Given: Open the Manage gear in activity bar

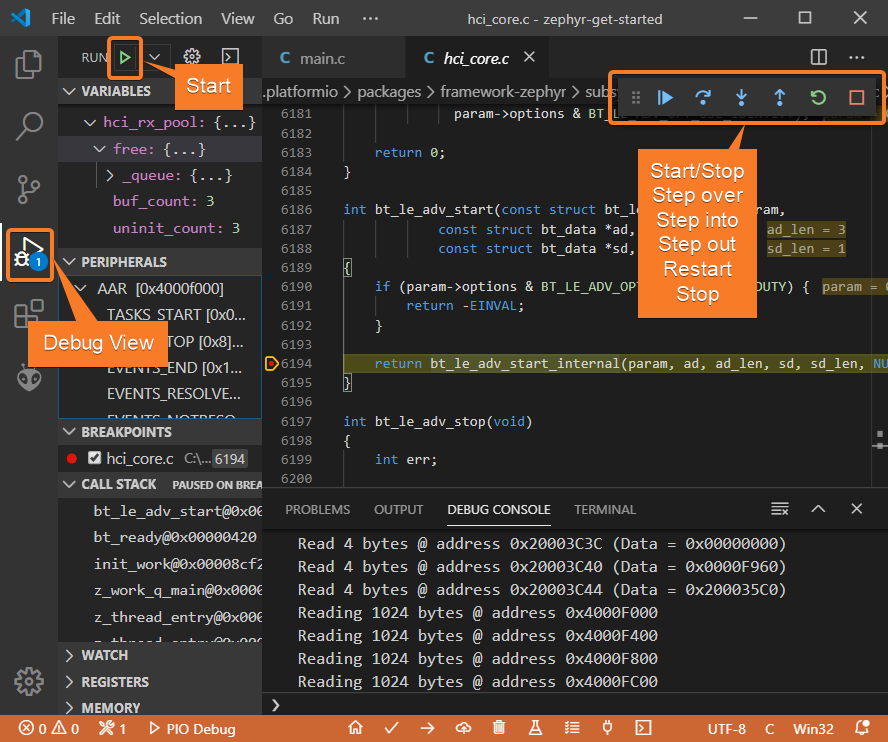Looking at the screenshot, I should pos(29,681).
